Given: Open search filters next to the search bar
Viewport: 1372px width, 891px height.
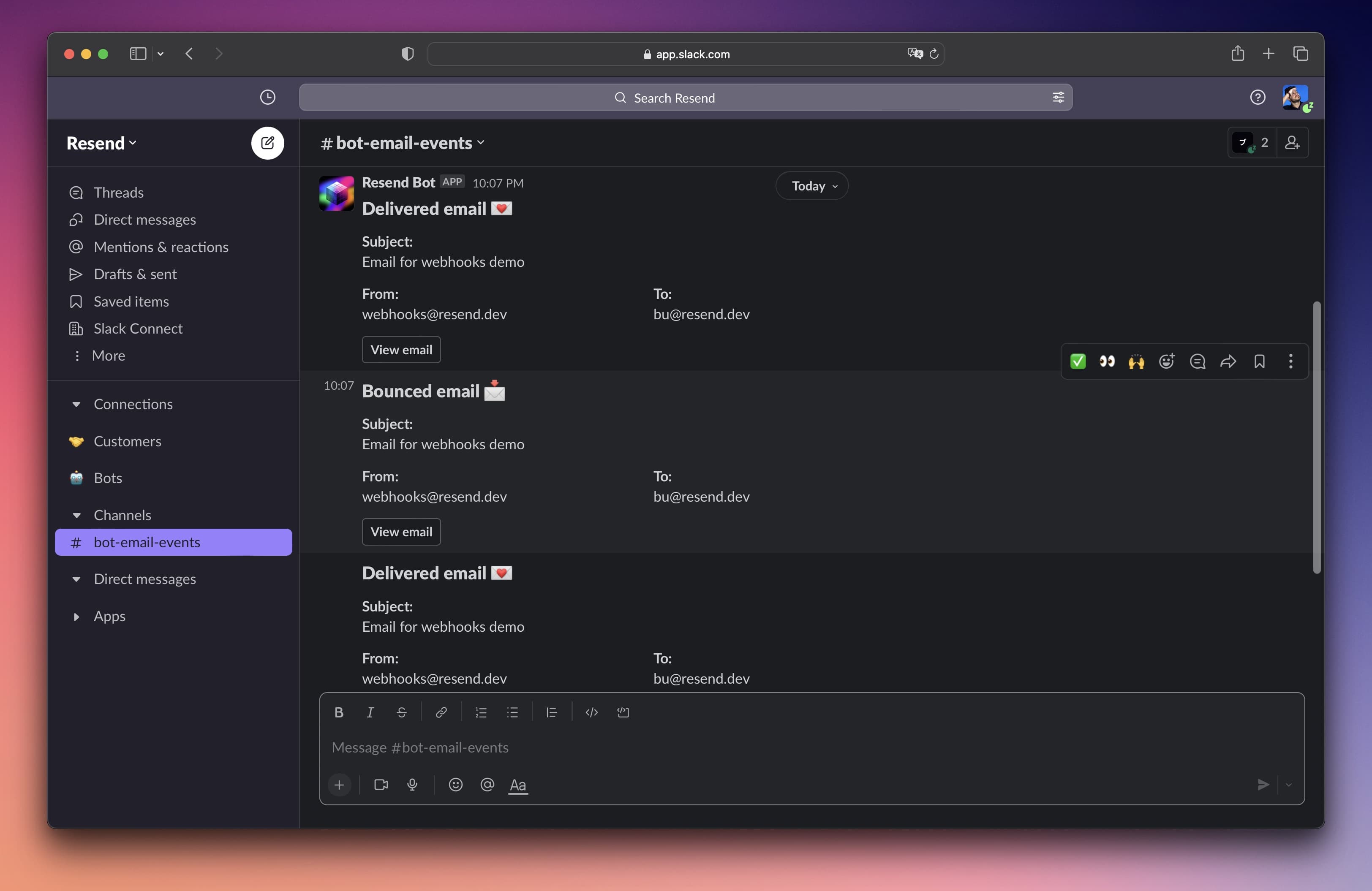Looking at the screenshot, I should pyautogui.click(x=1057, y=98).
